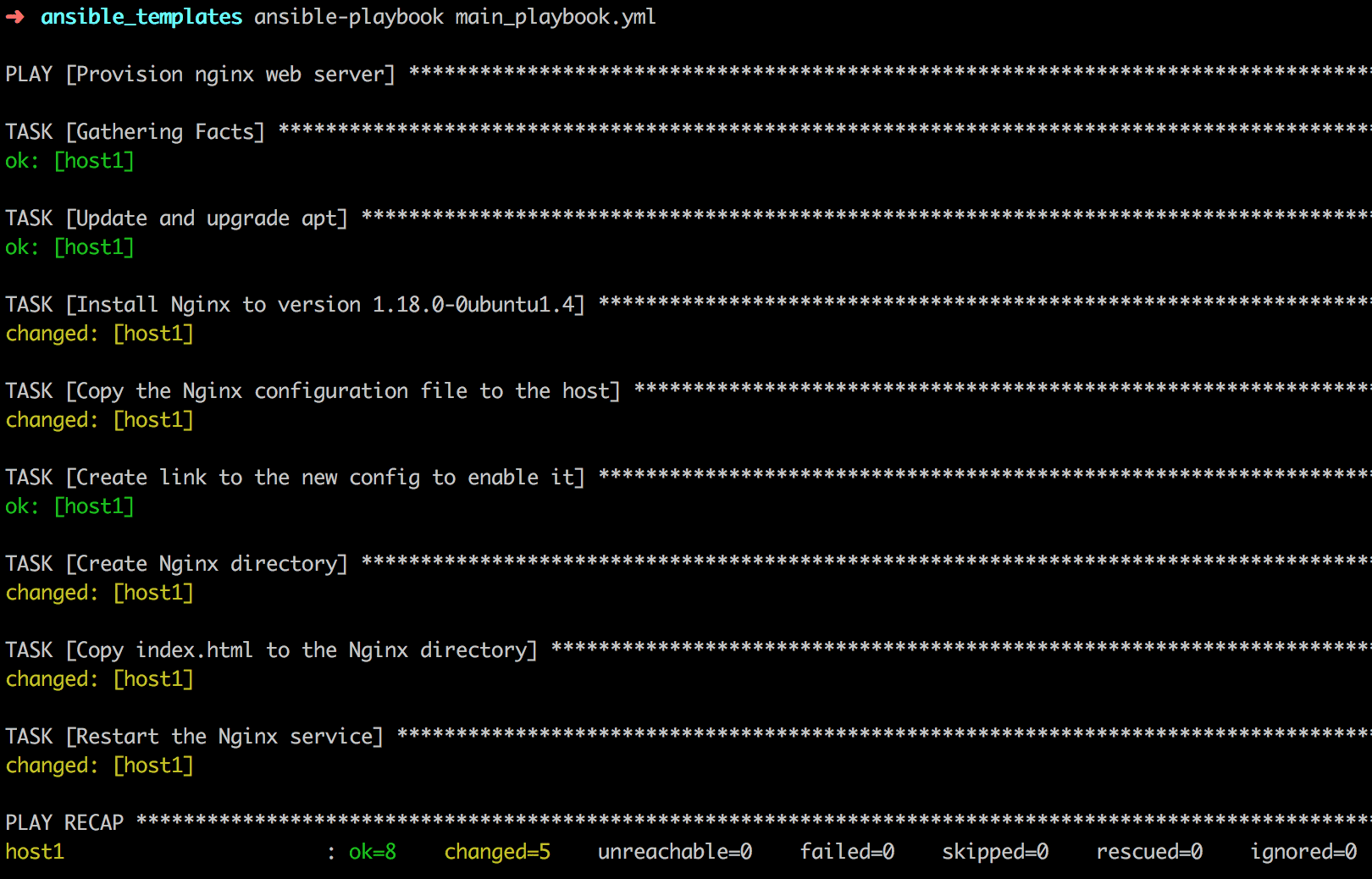Click the 'skipped=0' recap value
This screenshot has height=879, width=1372.
995,852
